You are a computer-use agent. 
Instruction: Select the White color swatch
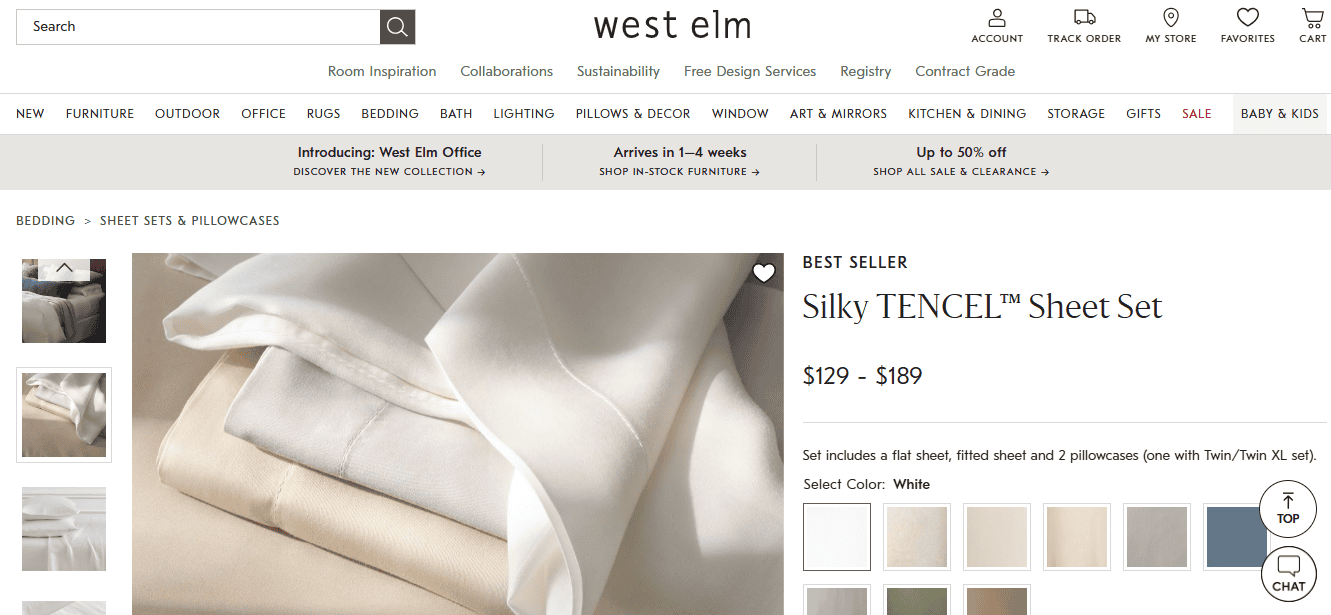[837, 537]
